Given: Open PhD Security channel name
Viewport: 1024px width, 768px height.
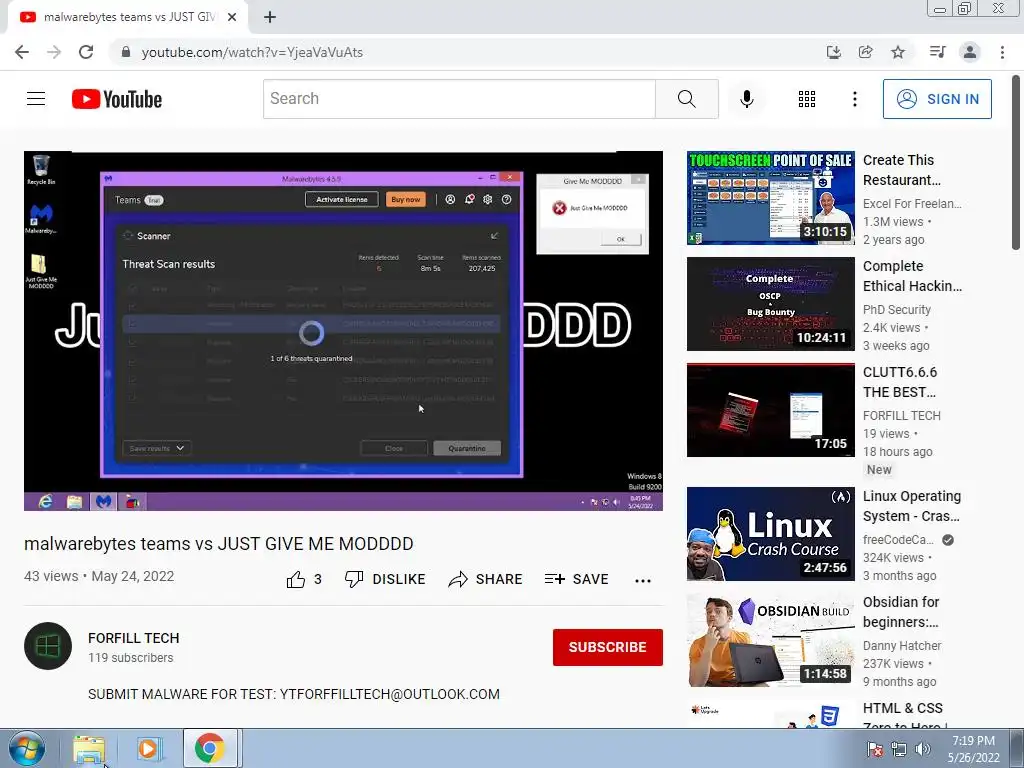Looking at the screenshot, I should pyautogui.click(x=897, y=310).
